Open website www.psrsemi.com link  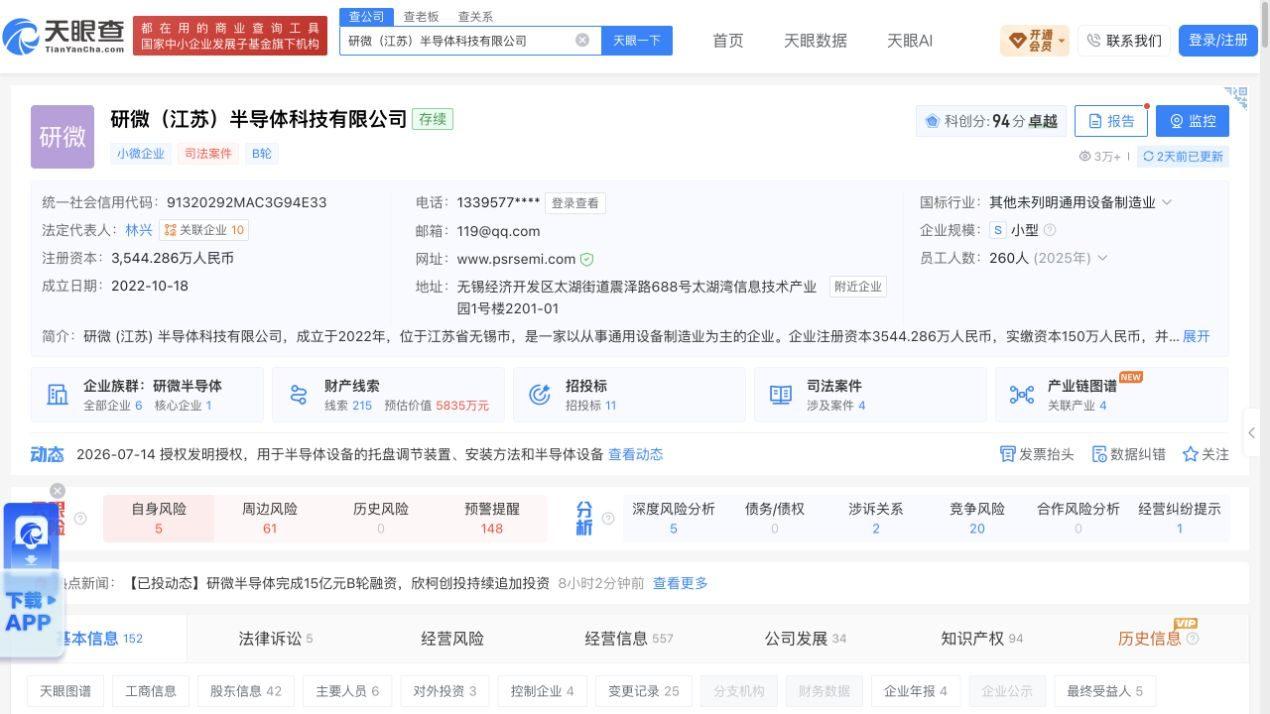click(516, 258)
